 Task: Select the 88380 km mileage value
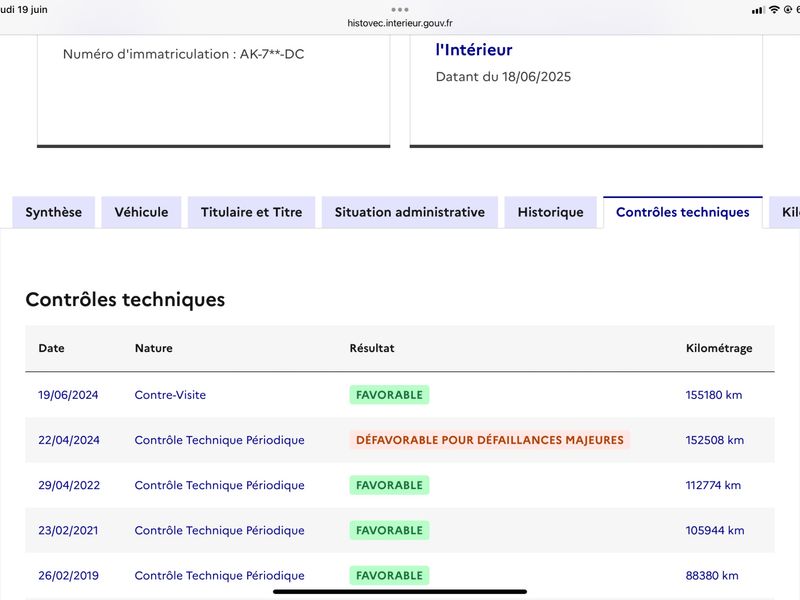tap(712, 576)
